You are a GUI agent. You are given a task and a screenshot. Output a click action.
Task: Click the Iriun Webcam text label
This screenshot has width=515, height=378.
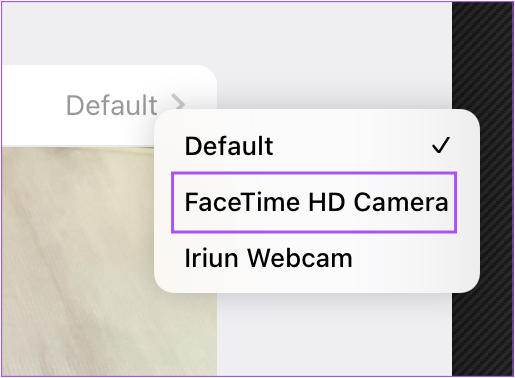[268, 258]
